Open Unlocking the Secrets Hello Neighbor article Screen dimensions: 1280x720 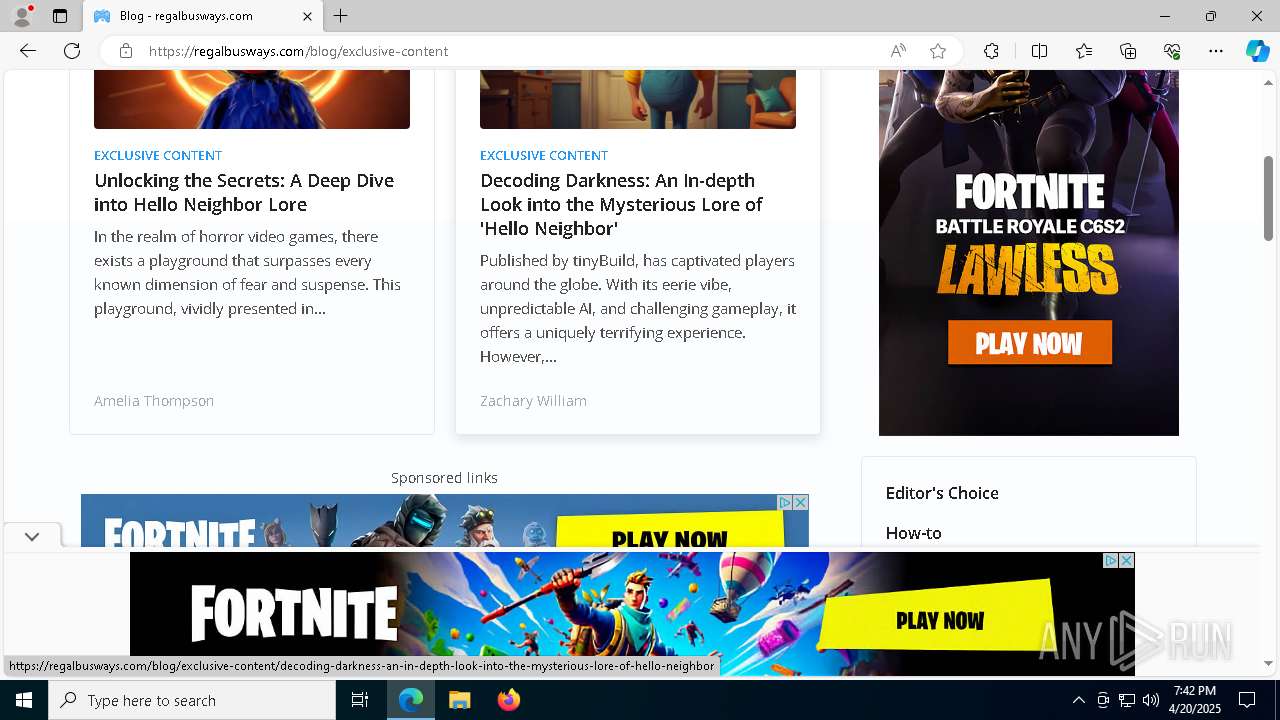(x=244, y=192)
